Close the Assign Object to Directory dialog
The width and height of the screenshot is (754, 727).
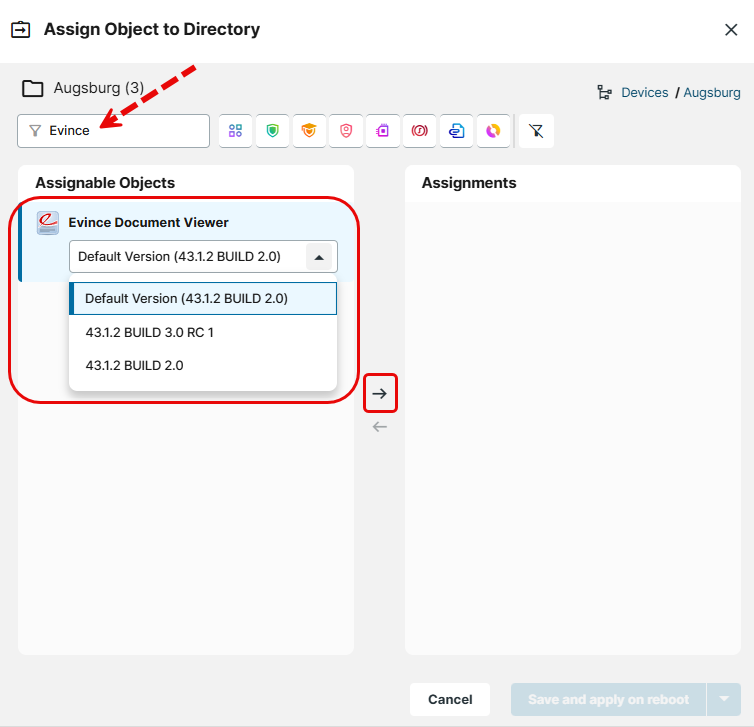click(731, 30)
